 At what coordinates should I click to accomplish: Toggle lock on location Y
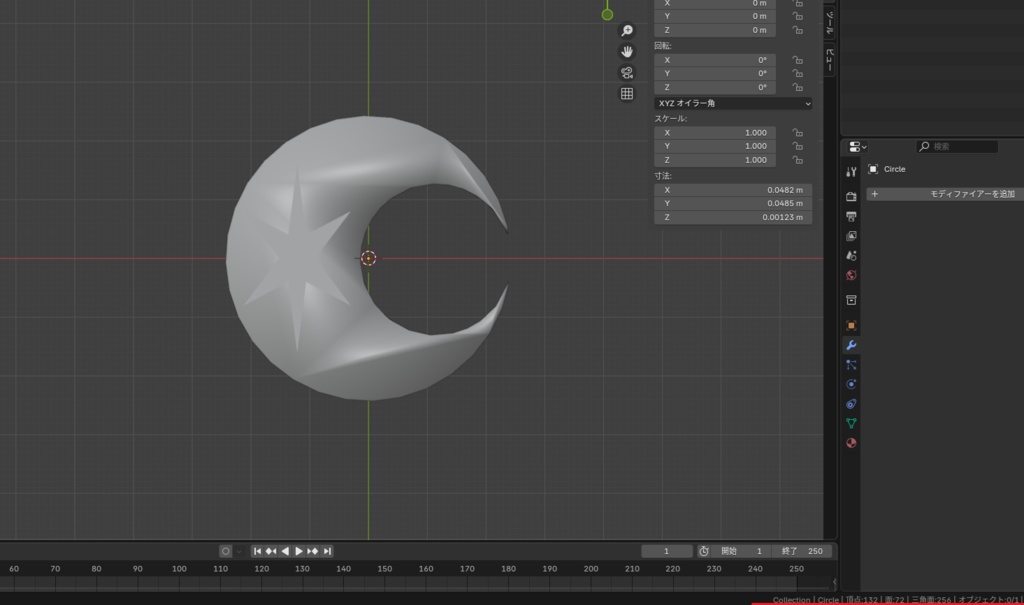(x=797, y=16)
